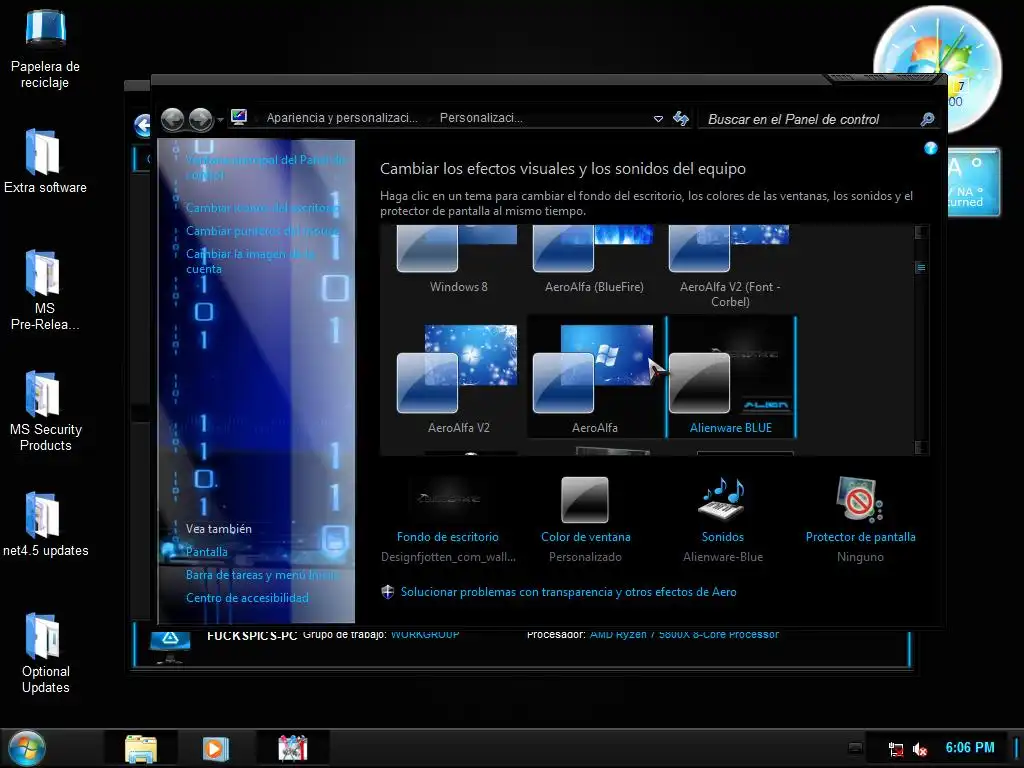
Task: Click the taskbar clock showing 6:06 PM
Action: point(970,748)
